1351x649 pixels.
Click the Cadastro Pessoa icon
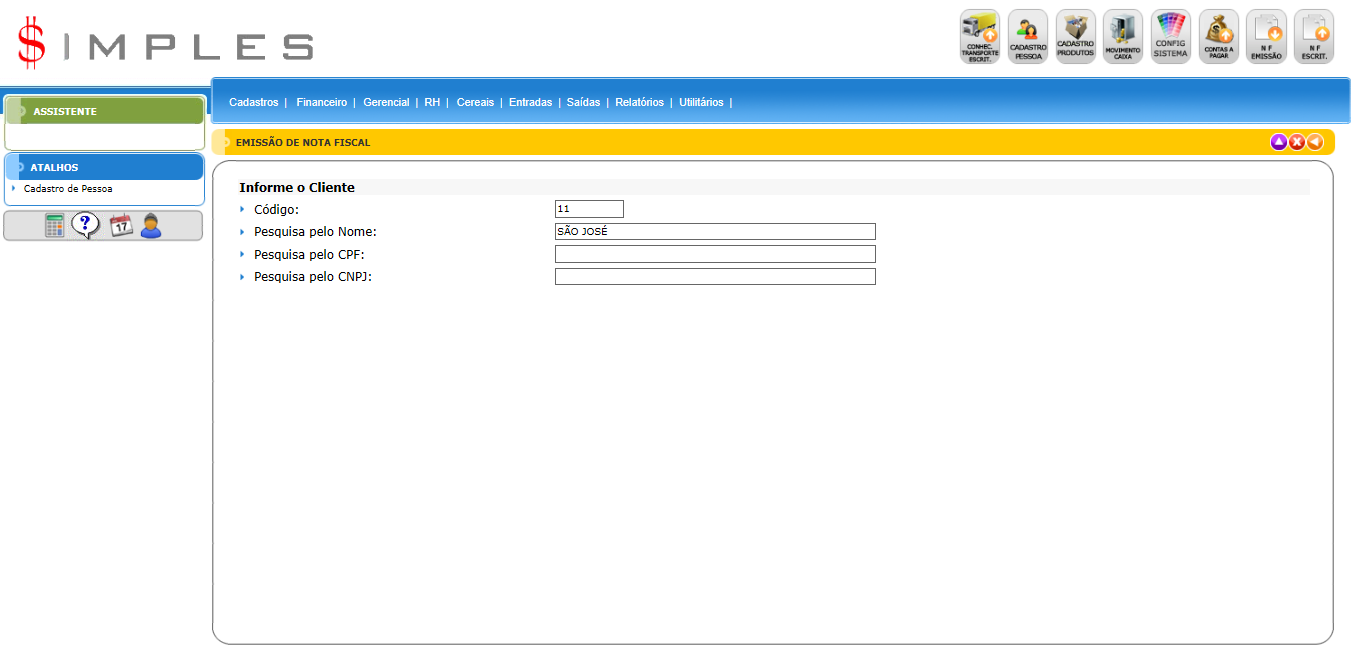(x=1027, y=37)
